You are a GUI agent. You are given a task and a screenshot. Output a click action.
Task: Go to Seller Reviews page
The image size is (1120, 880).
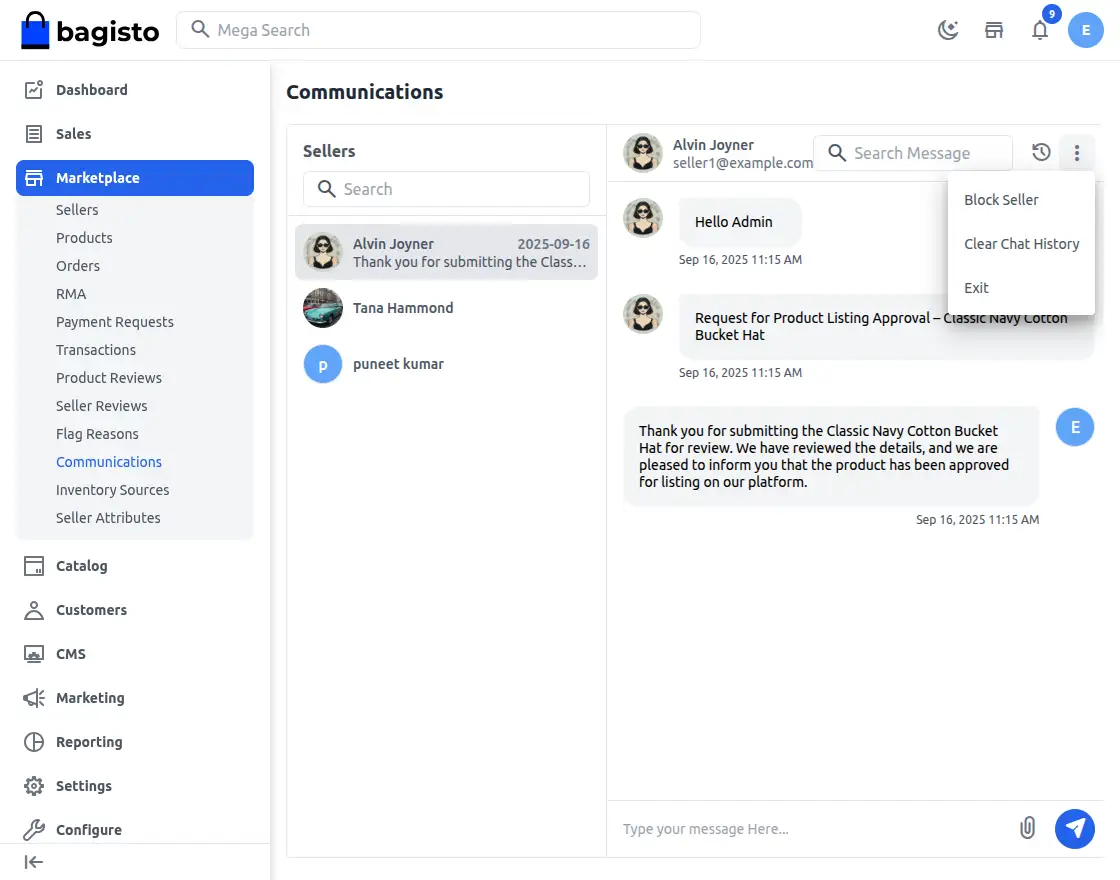click(x=102, y=406)
